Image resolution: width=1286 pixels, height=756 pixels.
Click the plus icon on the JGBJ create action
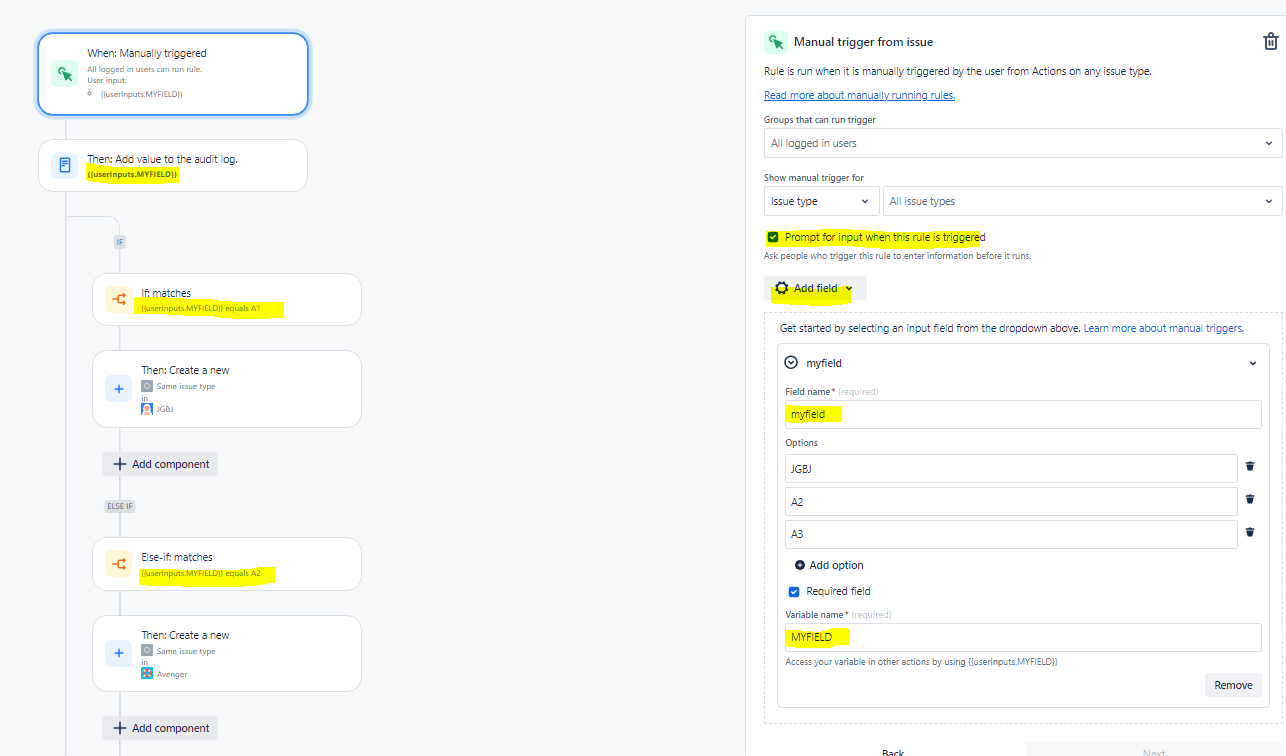point(118,388)
